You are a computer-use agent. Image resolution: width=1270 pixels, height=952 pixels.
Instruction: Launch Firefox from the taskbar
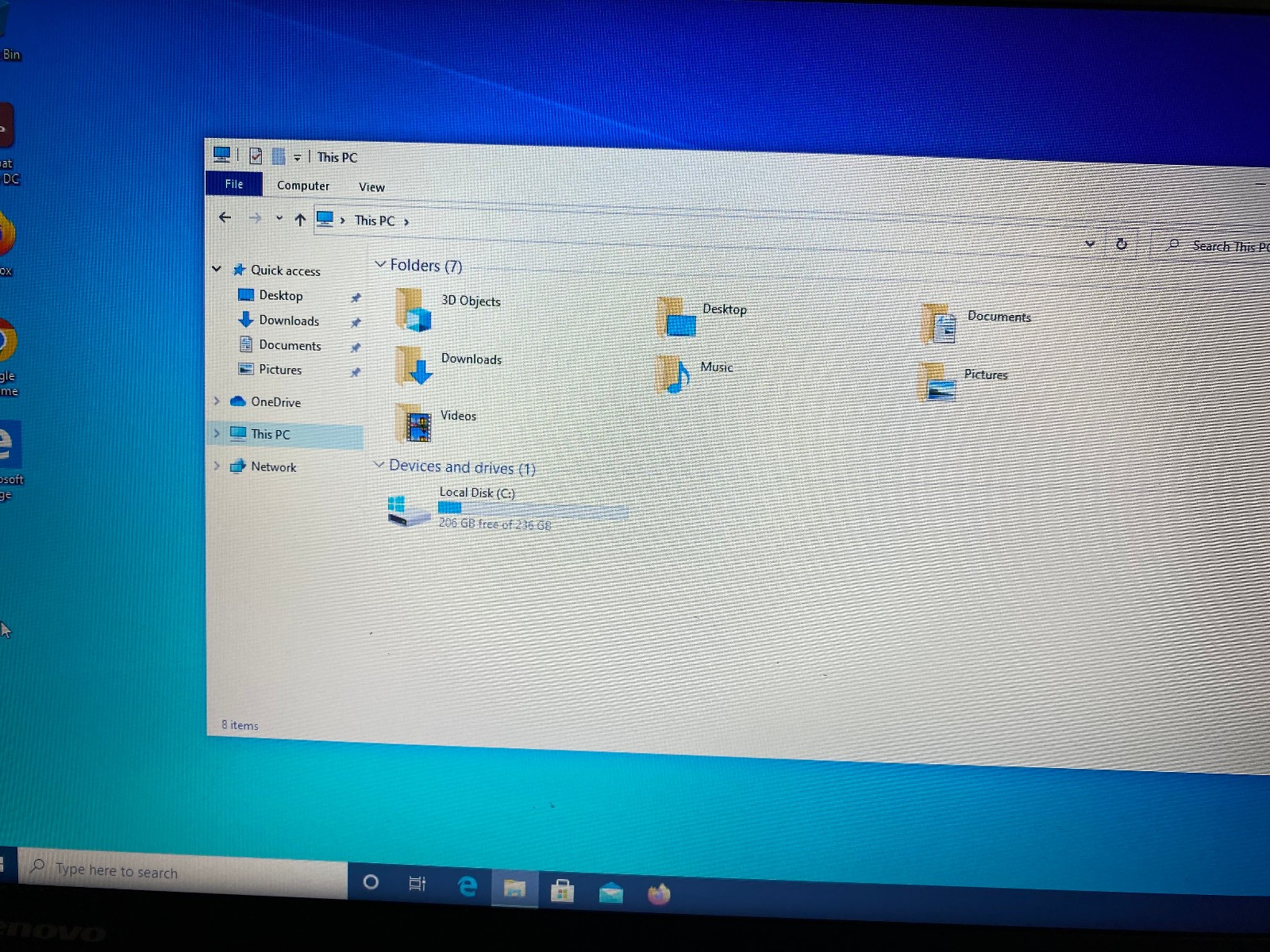coord(659,895)
